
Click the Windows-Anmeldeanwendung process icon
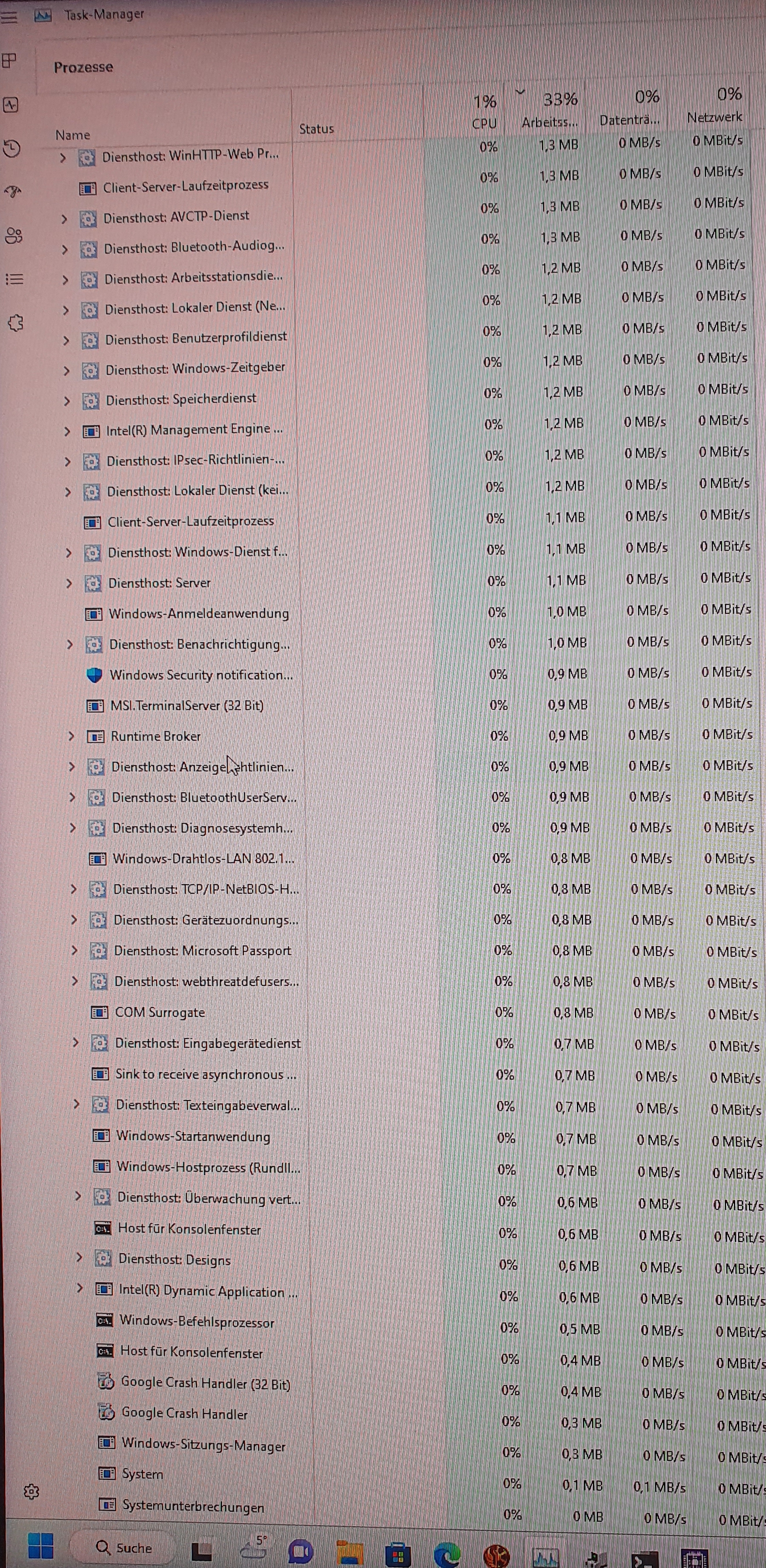click(x=93, y=614)
